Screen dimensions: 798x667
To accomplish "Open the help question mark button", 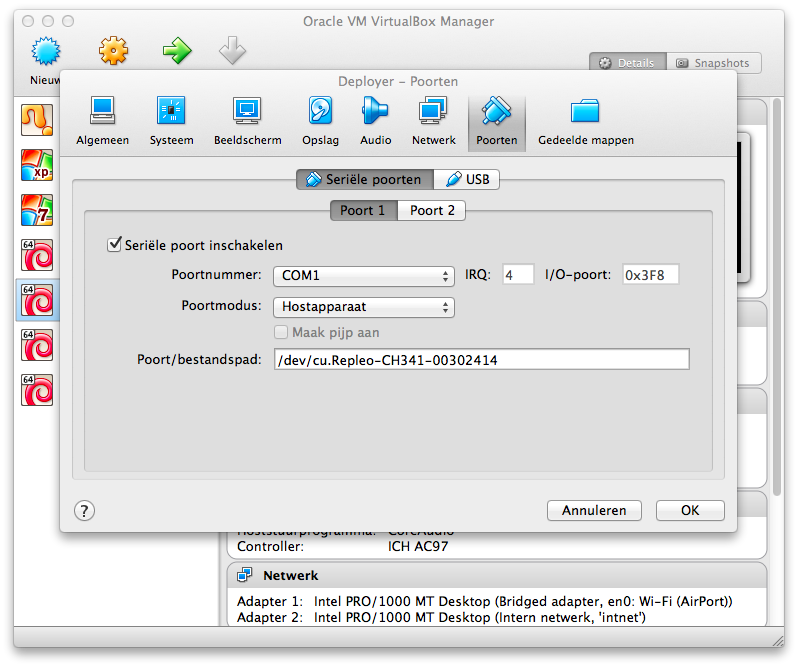I will coord(84,510).
